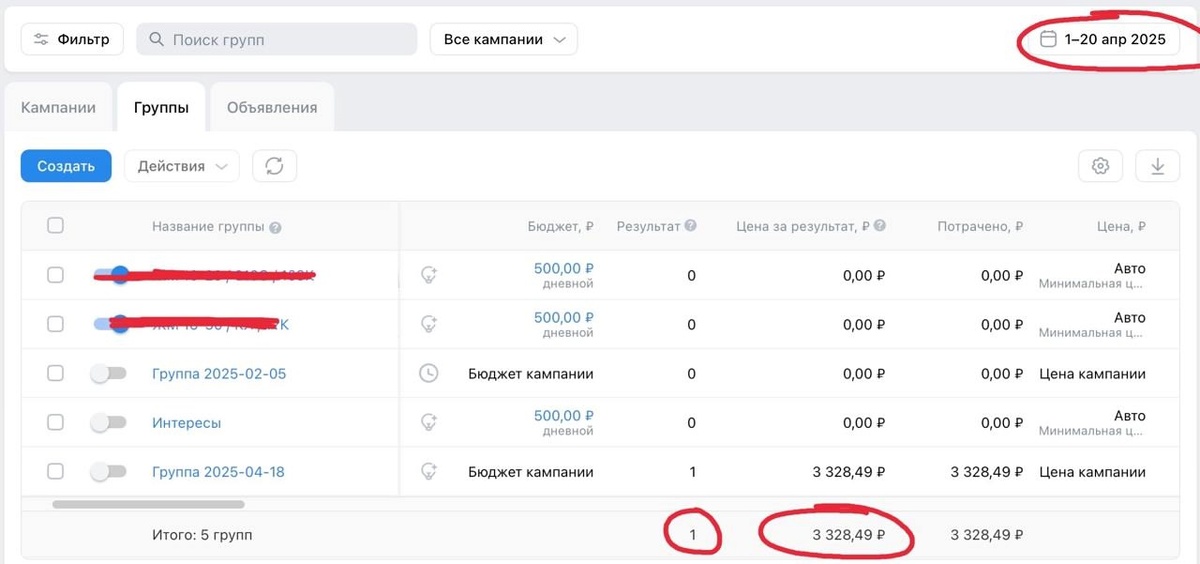Click the refresh icon button
1200x564 pixels.
[275, 166]
